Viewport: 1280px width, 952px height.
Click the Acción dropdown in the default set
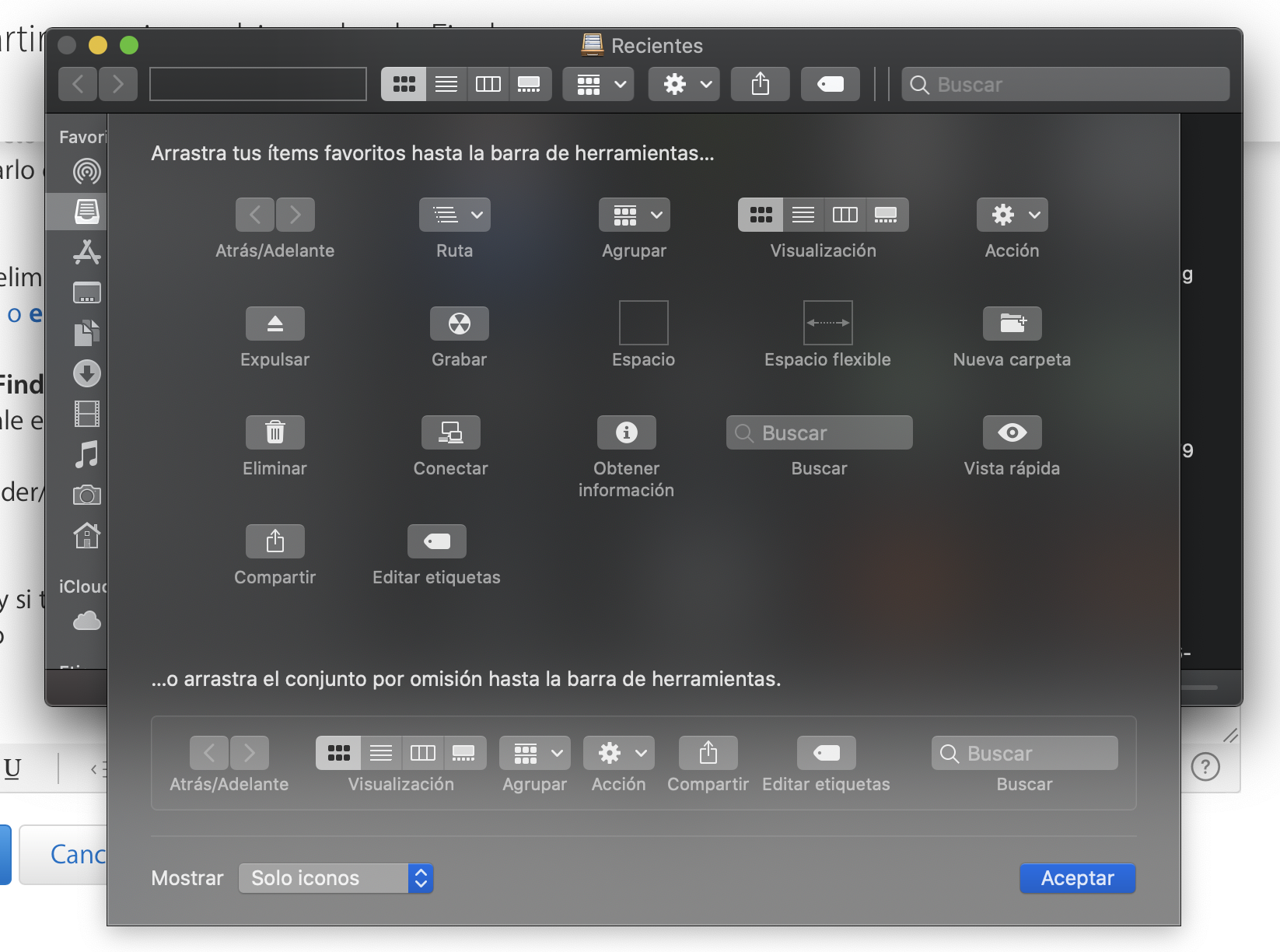(619, 753)
